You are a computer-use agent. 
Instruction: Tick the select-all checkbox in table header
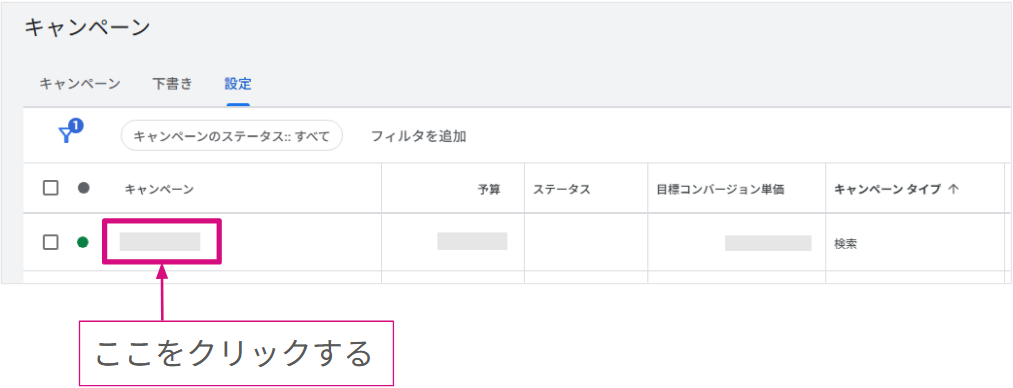tap(50, 189)
